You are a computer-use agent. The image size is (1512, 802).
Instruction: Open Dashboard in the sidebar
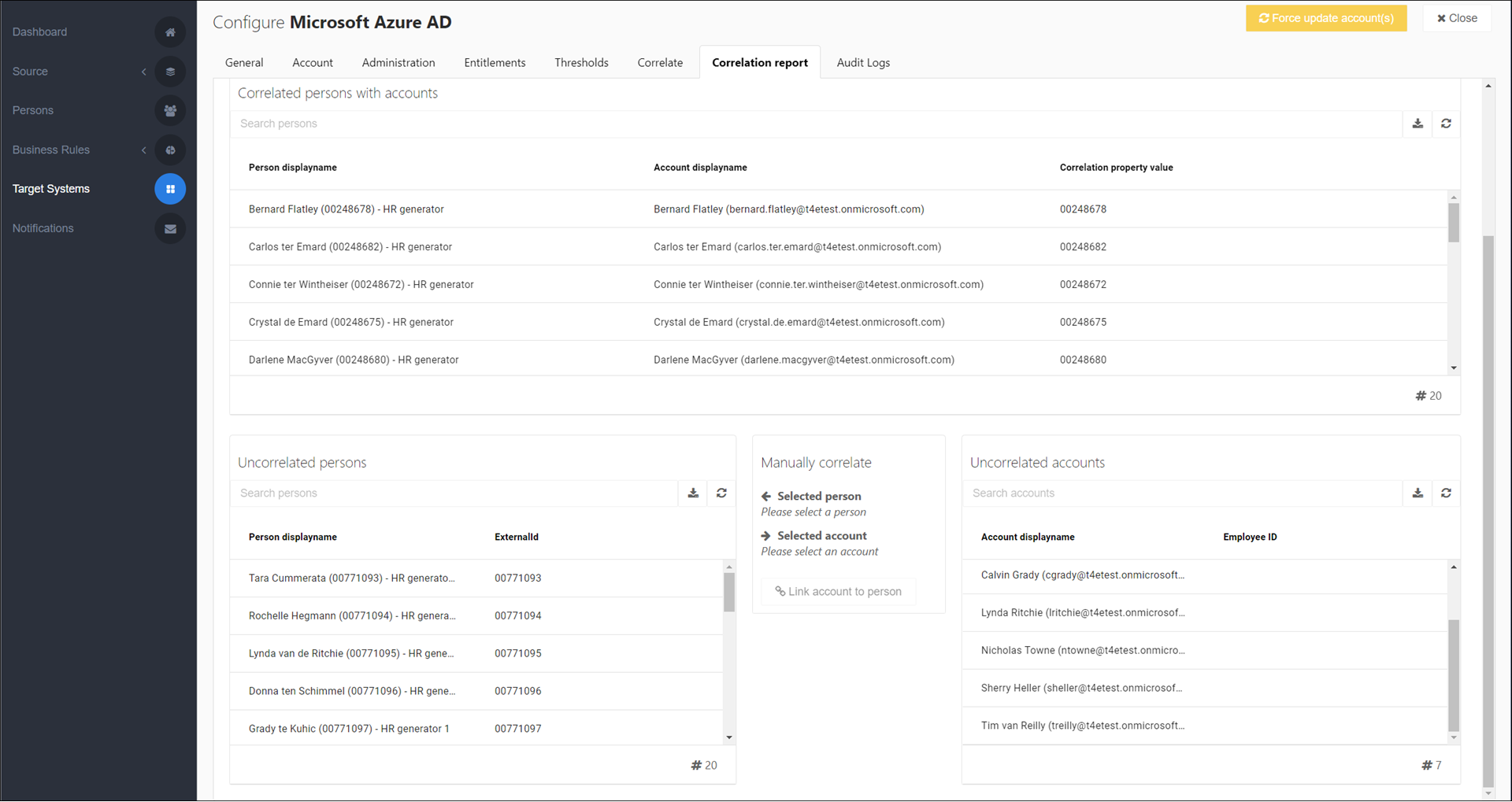pos(39,32)
